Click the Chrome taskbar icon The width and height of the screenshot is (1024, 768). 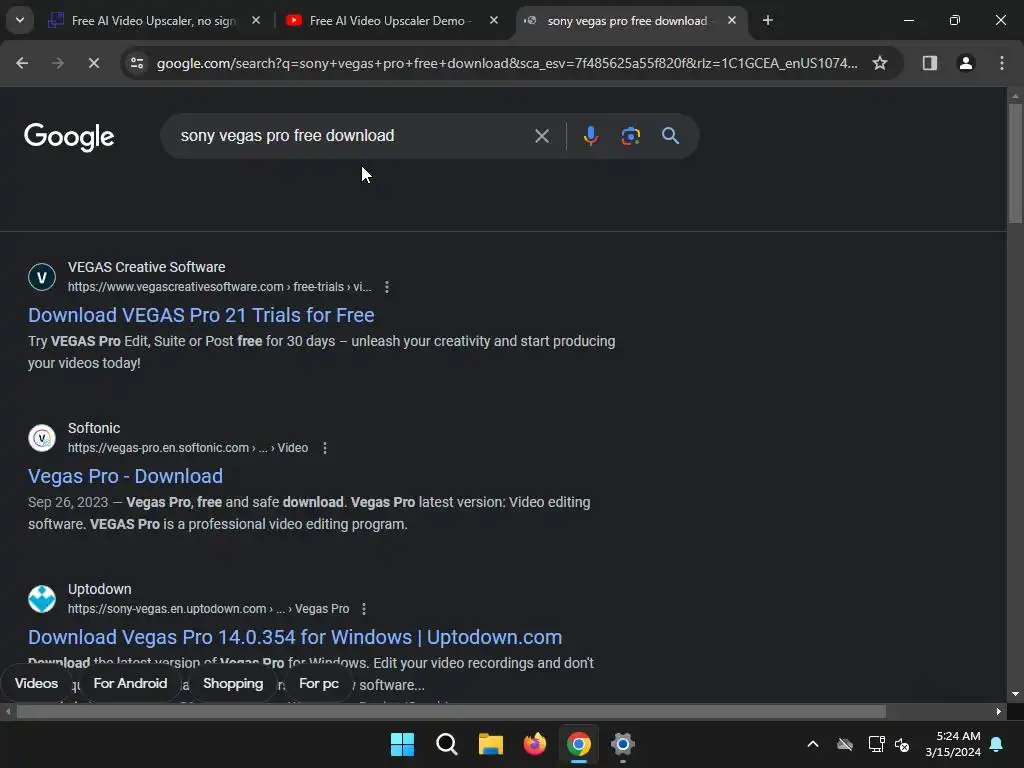coord(579,744)
